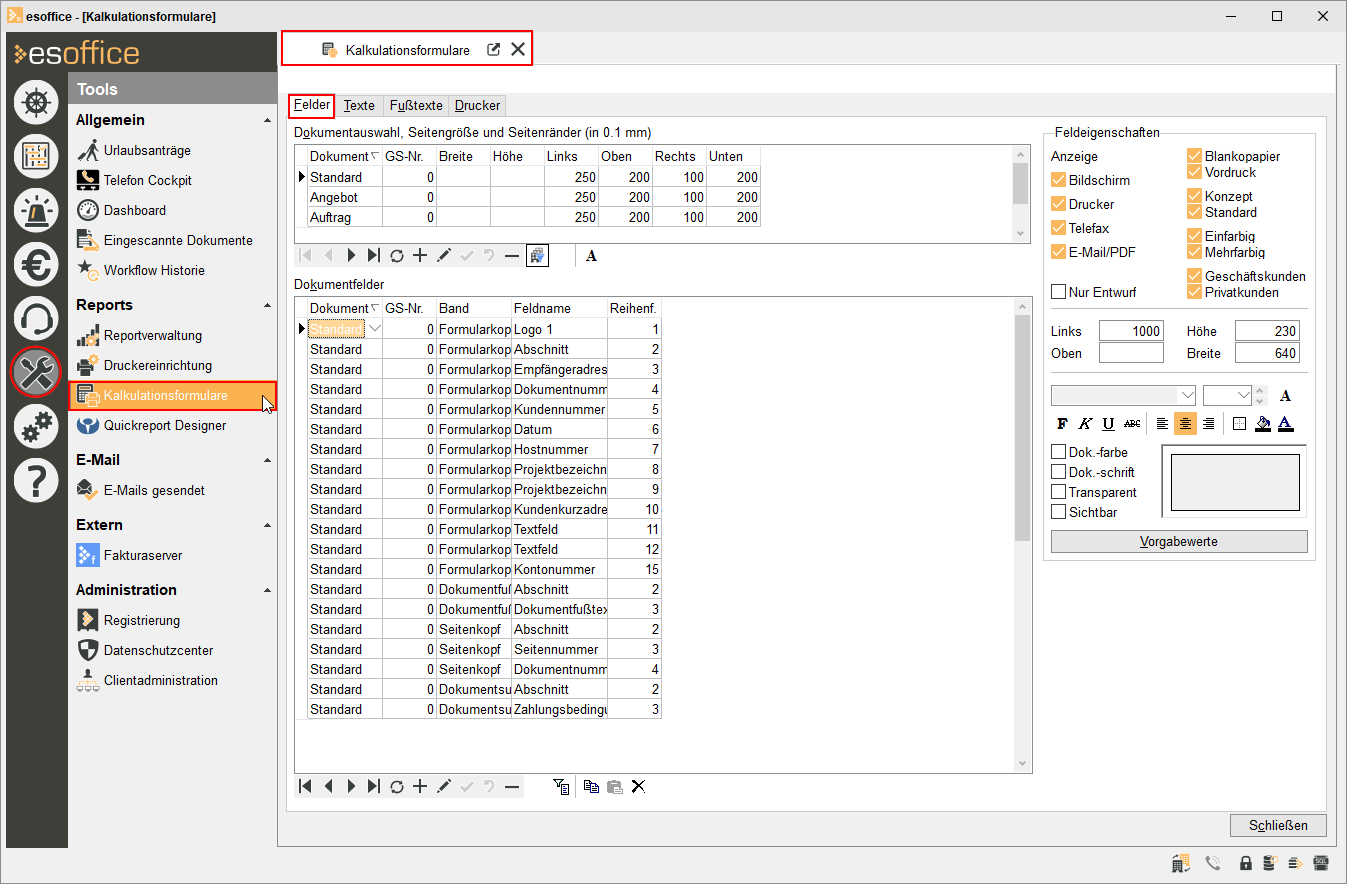The image size is (1347, 884).
Task: Apply filter in Dokumentfelder toolbar
Action: pos(563,787)
